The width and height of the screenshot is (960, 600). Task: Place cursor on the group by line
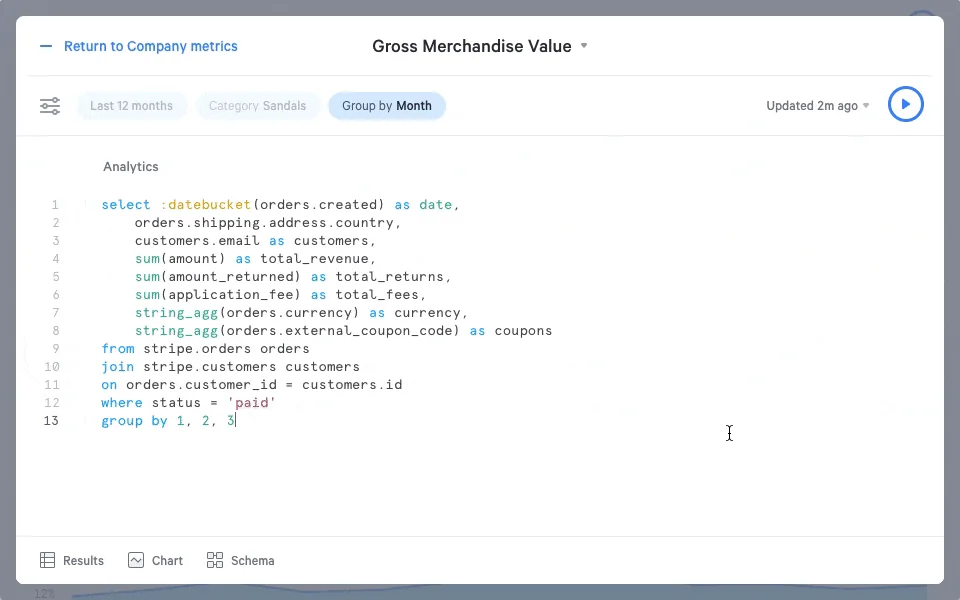[x=166, y=421]
